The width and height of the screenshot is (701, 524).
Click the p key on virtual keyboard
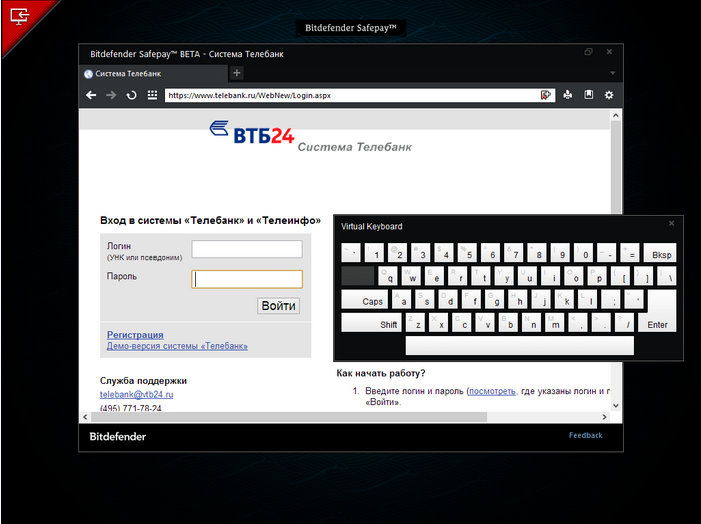click(x=597, y=276)
